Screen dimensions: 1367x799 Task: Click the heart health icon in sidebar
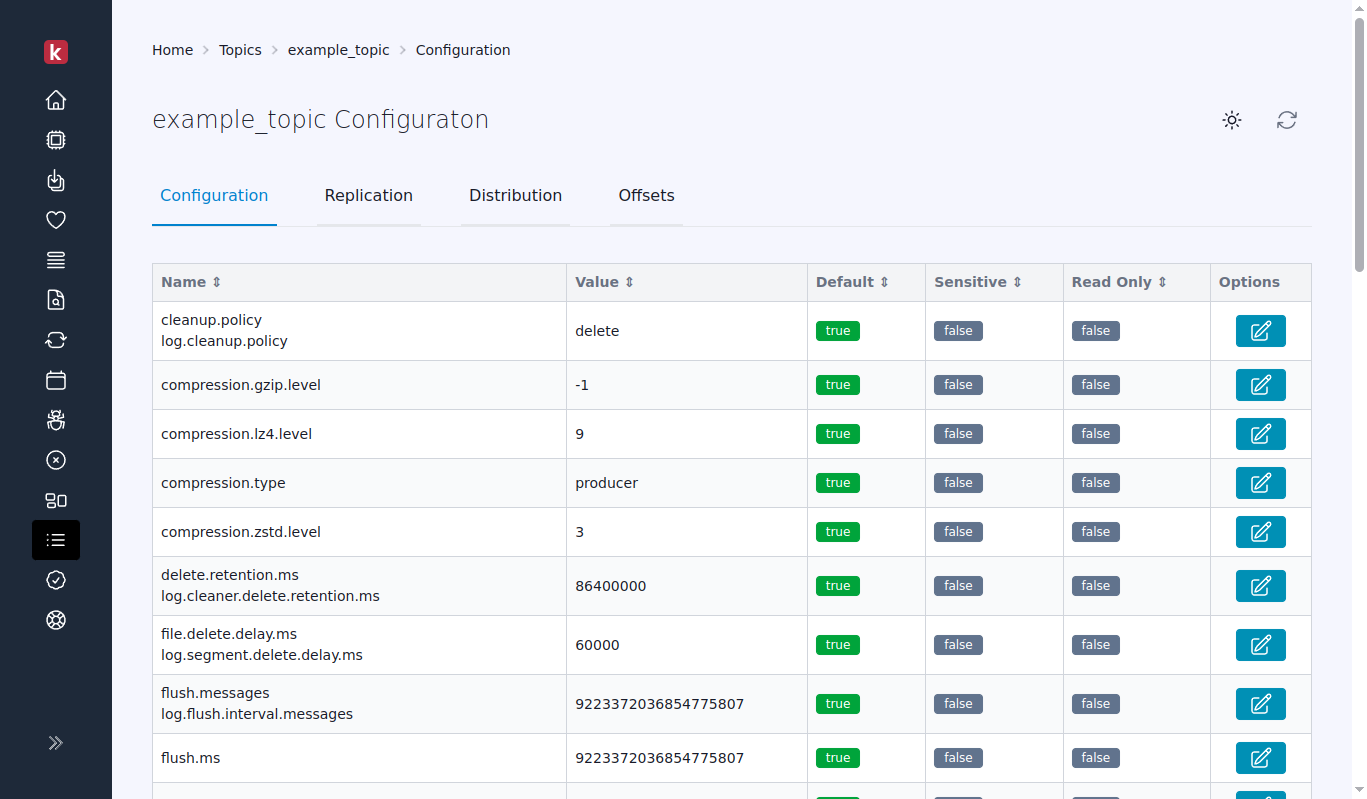(56, 220)
